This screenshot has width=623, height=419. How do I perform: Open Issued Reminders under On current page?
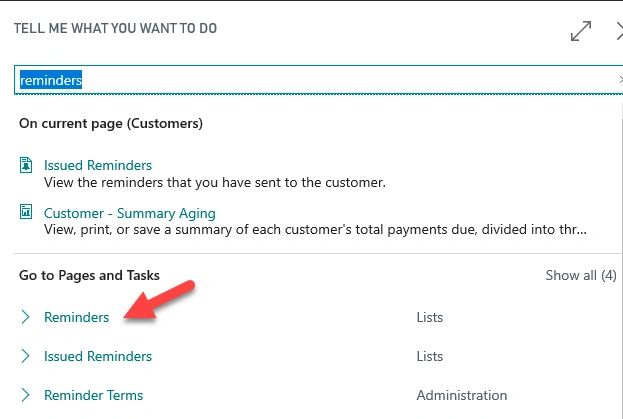pos(97,165)
